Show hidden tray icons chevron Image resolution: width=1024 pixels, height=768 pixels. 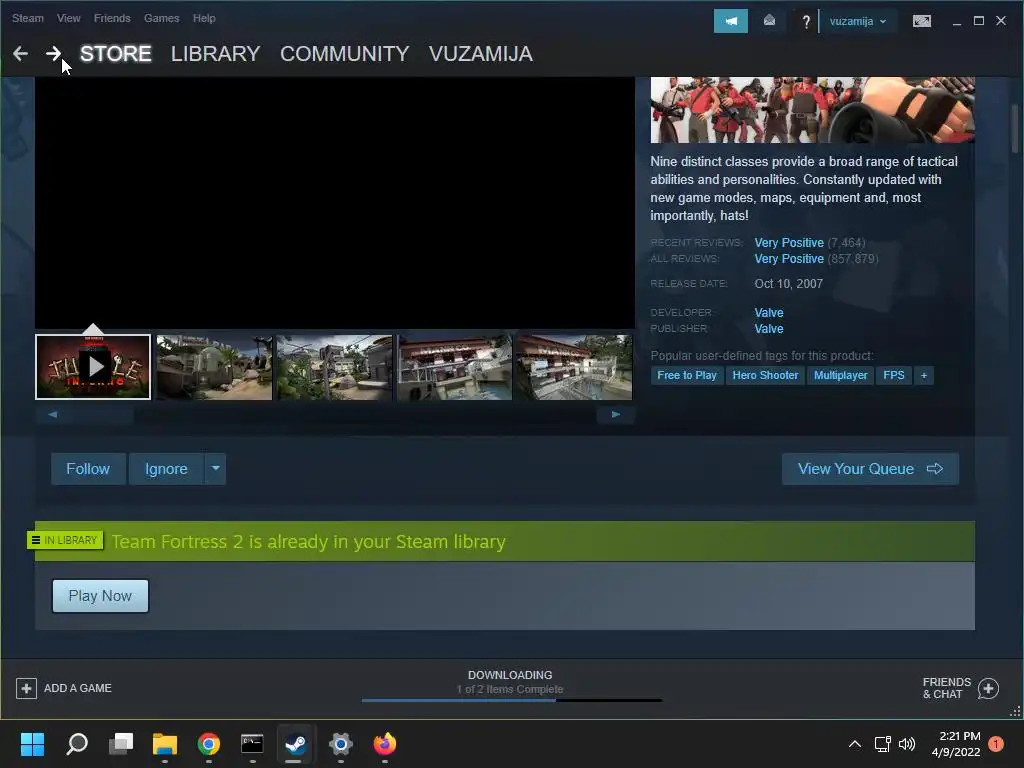tap(854, 744)
